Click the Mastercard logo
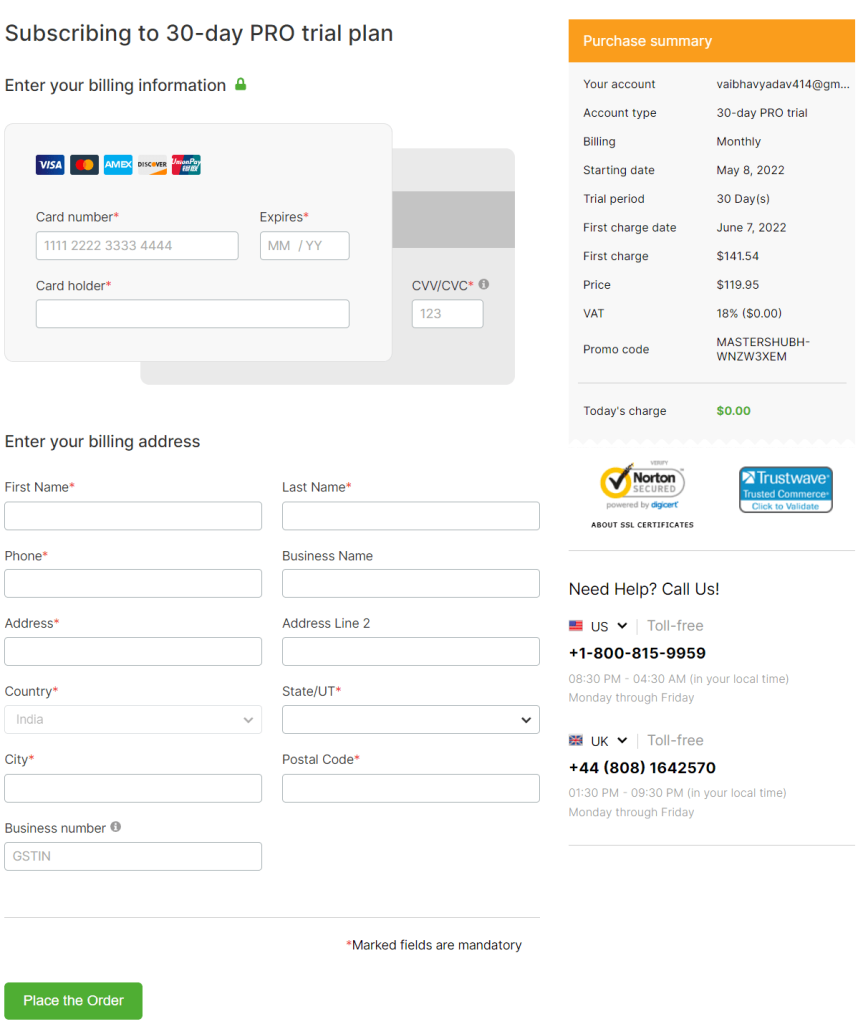This screenshot has height=1024, width=863. [x=84, y=165]
